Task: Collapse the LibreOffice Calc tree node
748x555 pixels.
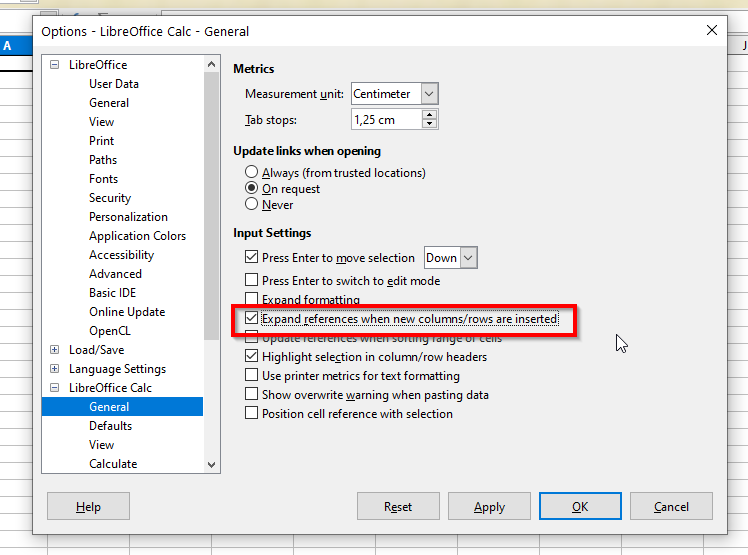Action: point(55,387)
